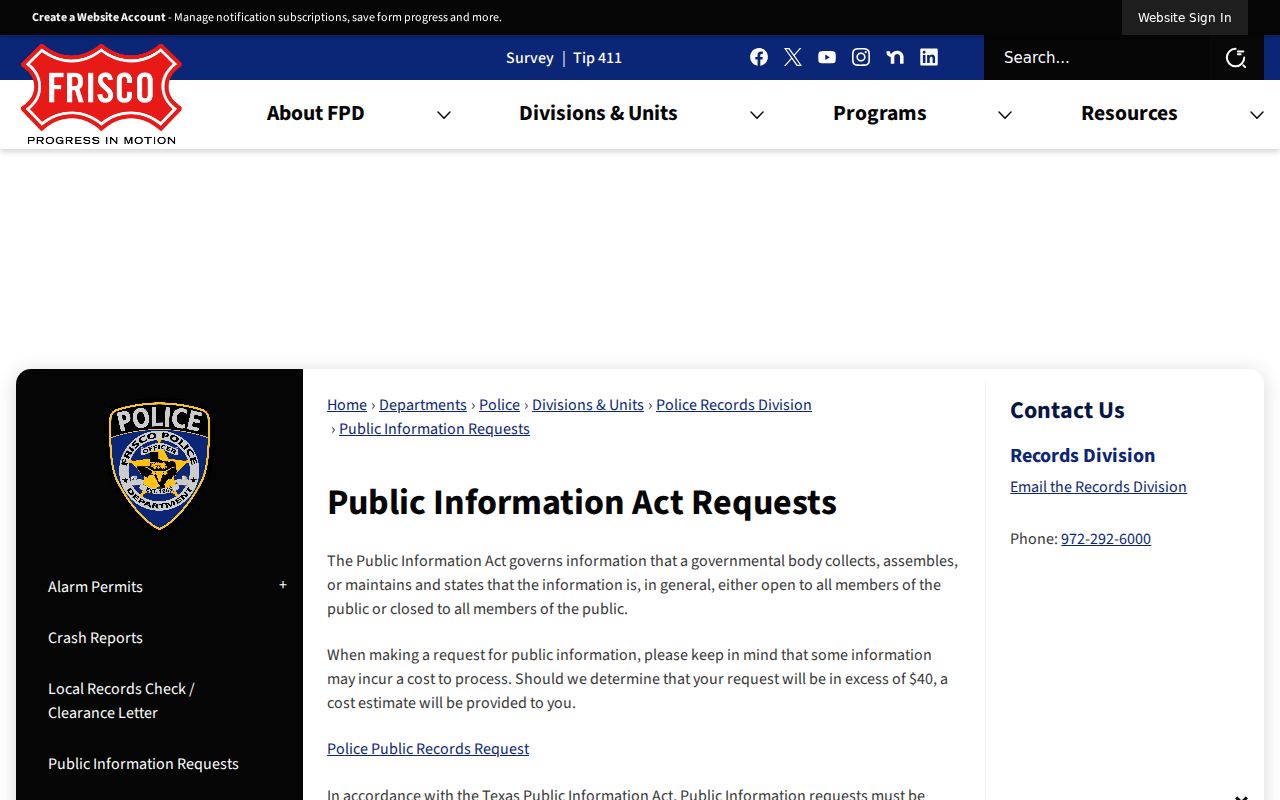1280x800 pixels.
Task: Expand the Divisions & Units dropdown arrow
Action: click(757, 115)
